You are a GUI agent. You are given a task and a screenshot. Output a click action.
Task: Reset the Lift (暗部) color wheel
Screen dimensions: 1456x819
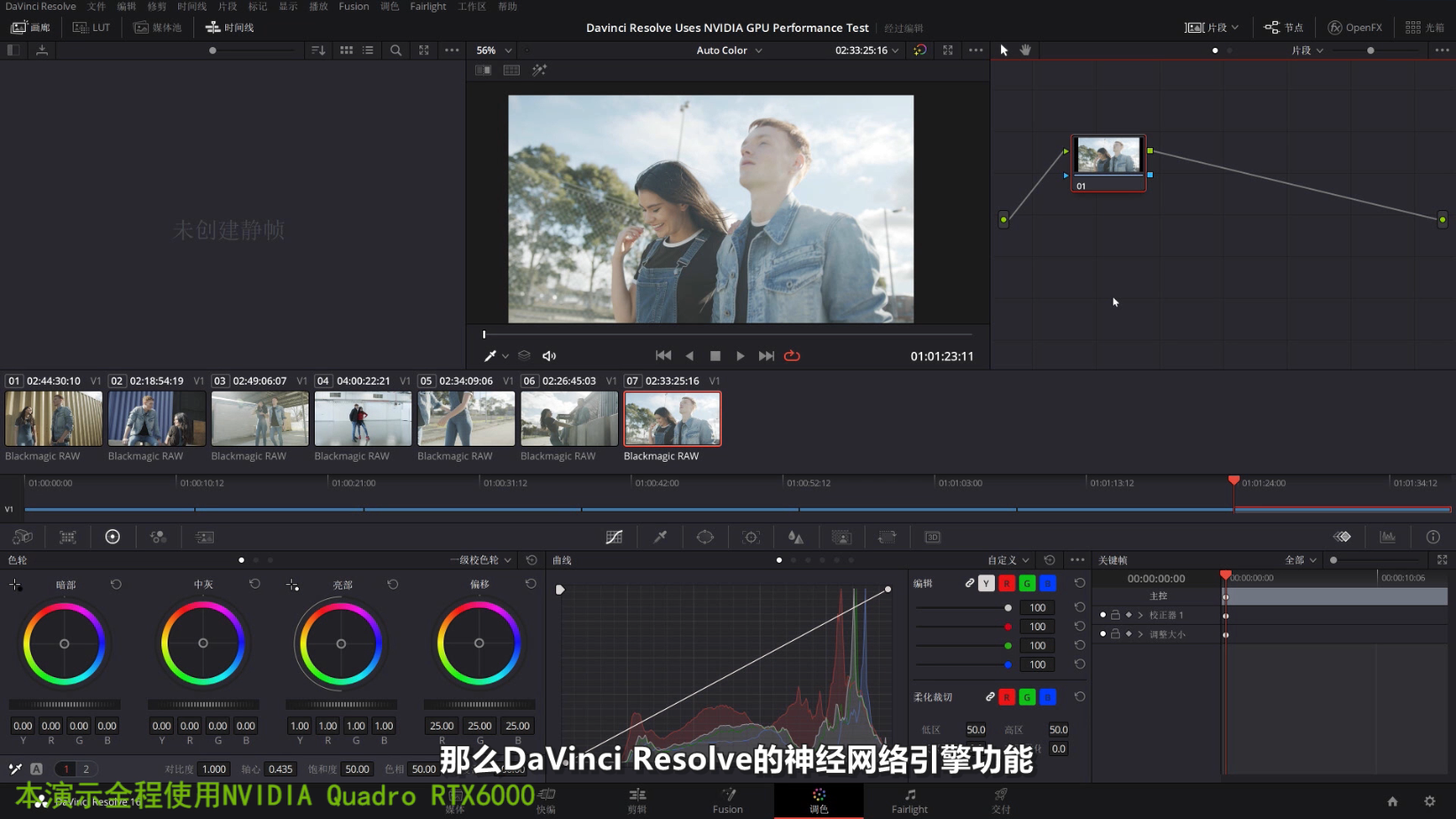[x=116, y=584]
